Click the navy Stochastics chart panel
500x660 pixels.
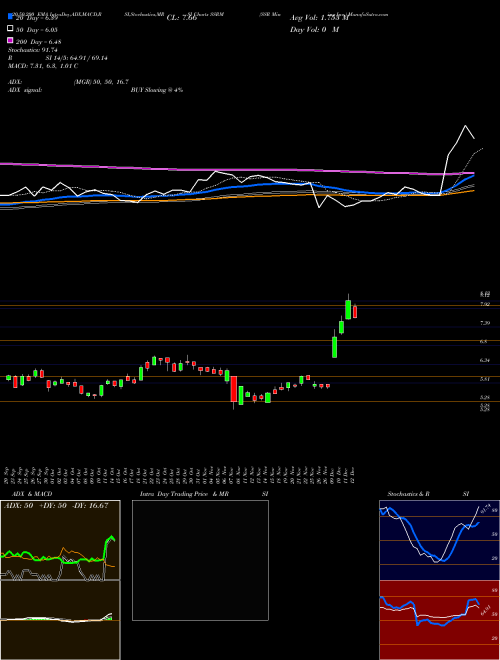pos(439,540)
